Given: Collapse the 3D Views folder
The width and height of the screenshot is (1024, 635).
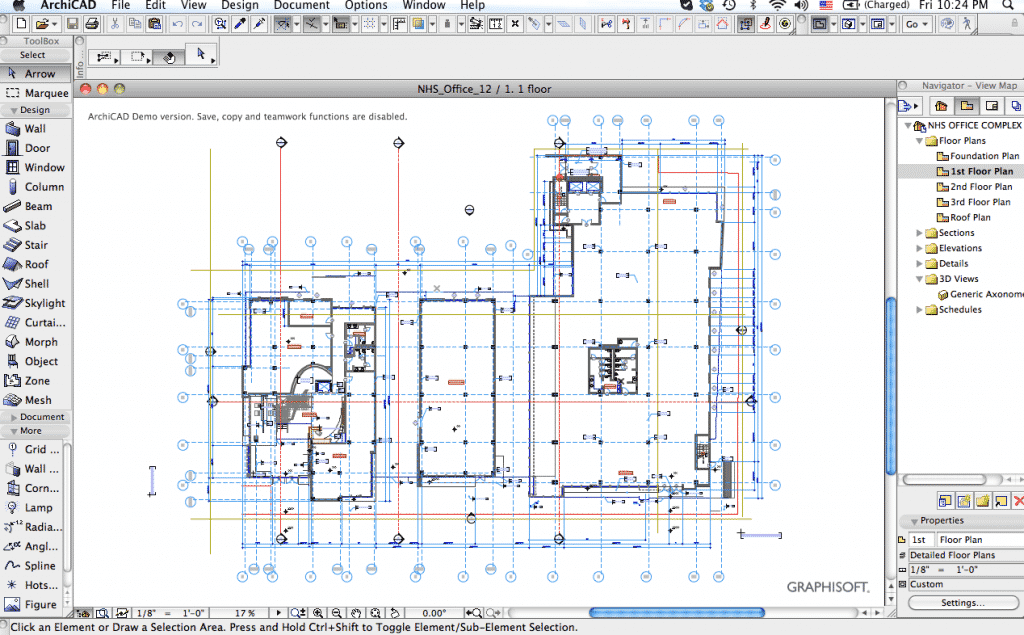Looking at the screenshot, I should point(919,279).
